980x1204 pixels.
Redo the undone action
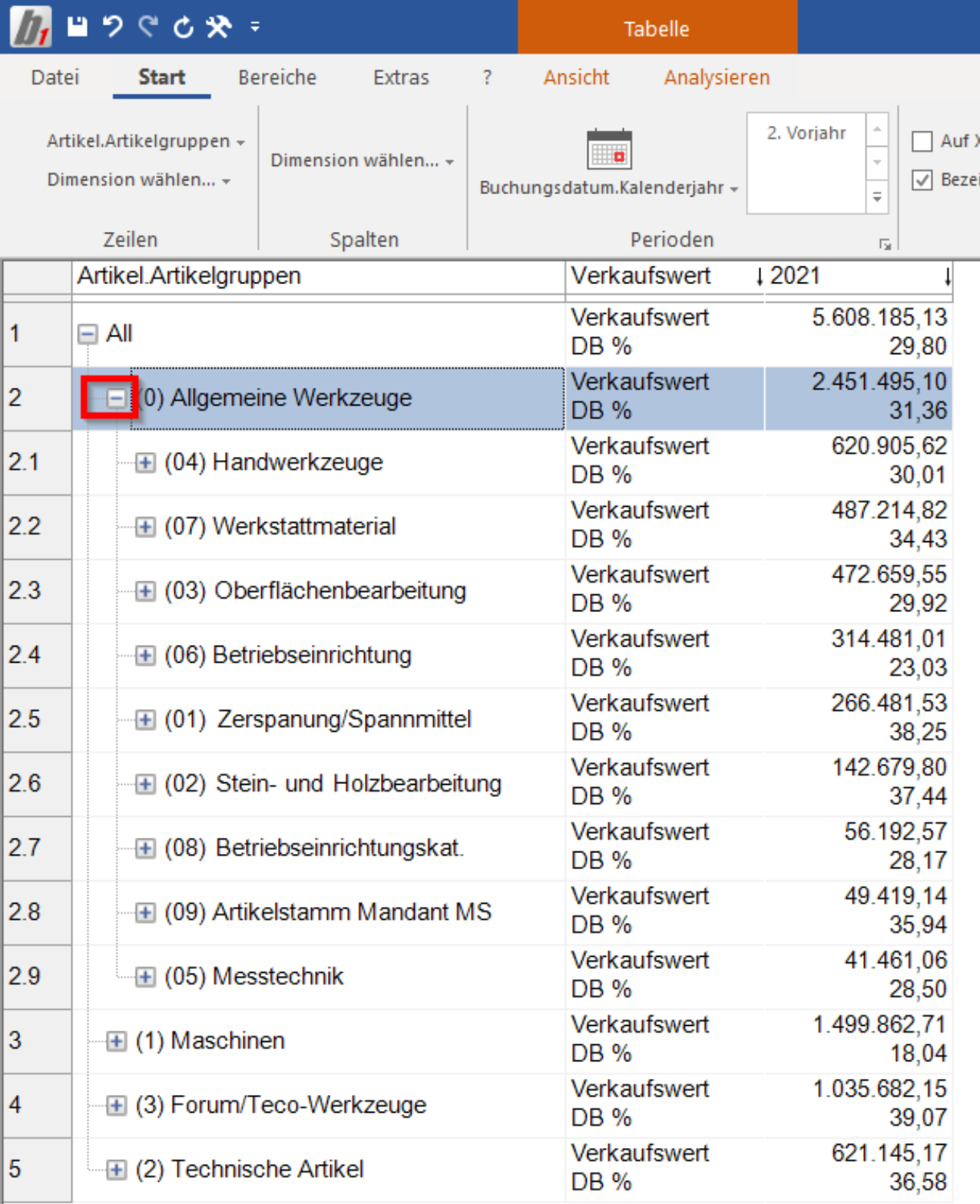148,27
